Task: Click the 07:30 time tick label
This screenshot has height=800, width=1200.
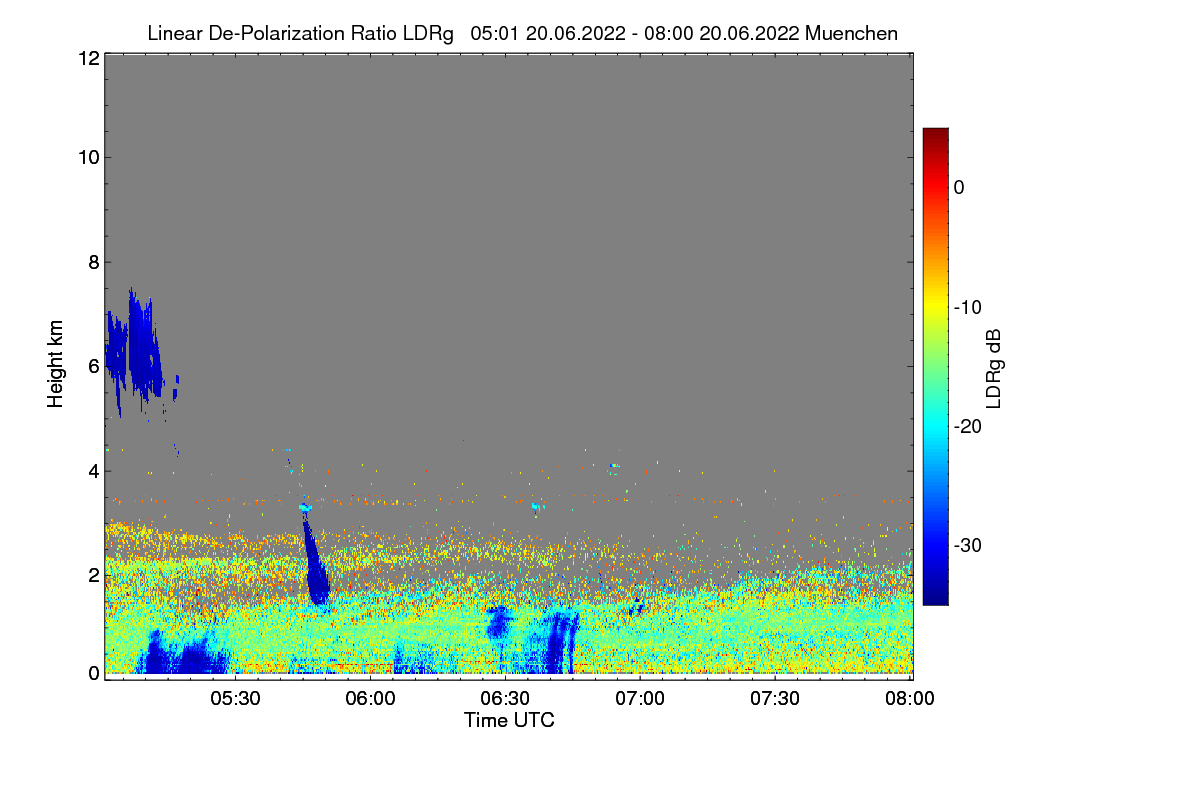Action: 776,699
